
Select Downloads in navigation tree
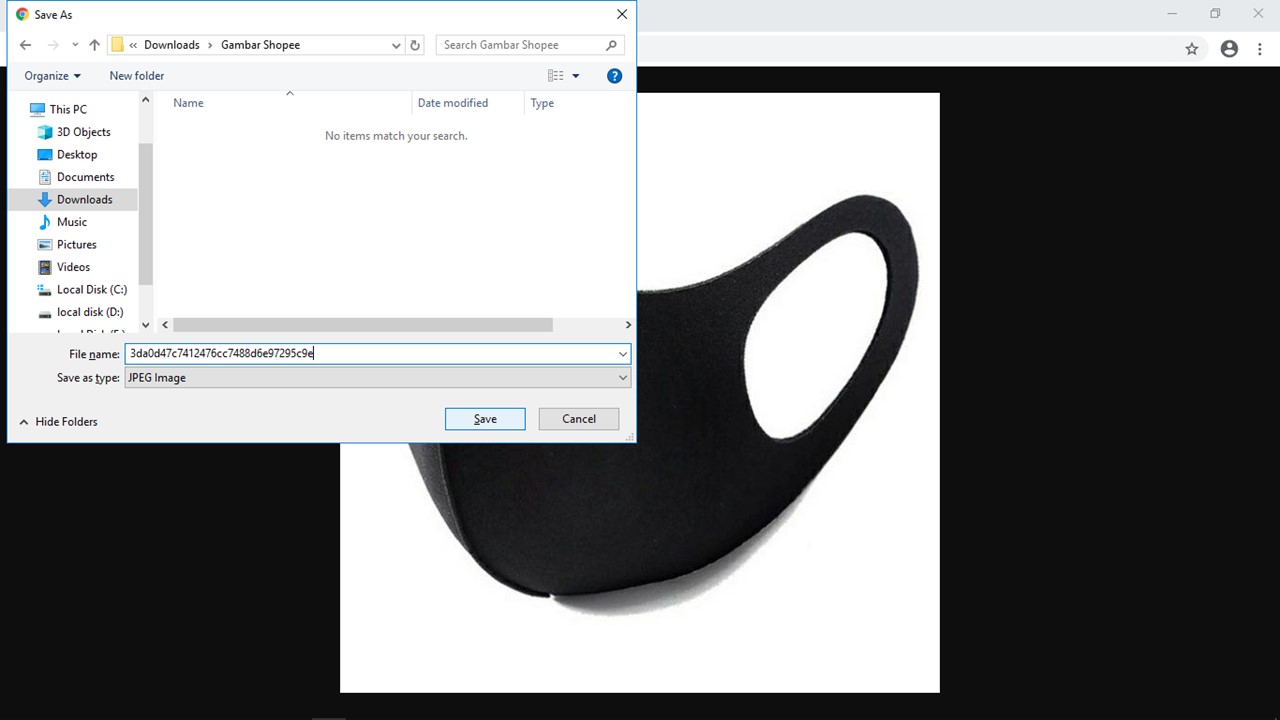click(84, 200)
